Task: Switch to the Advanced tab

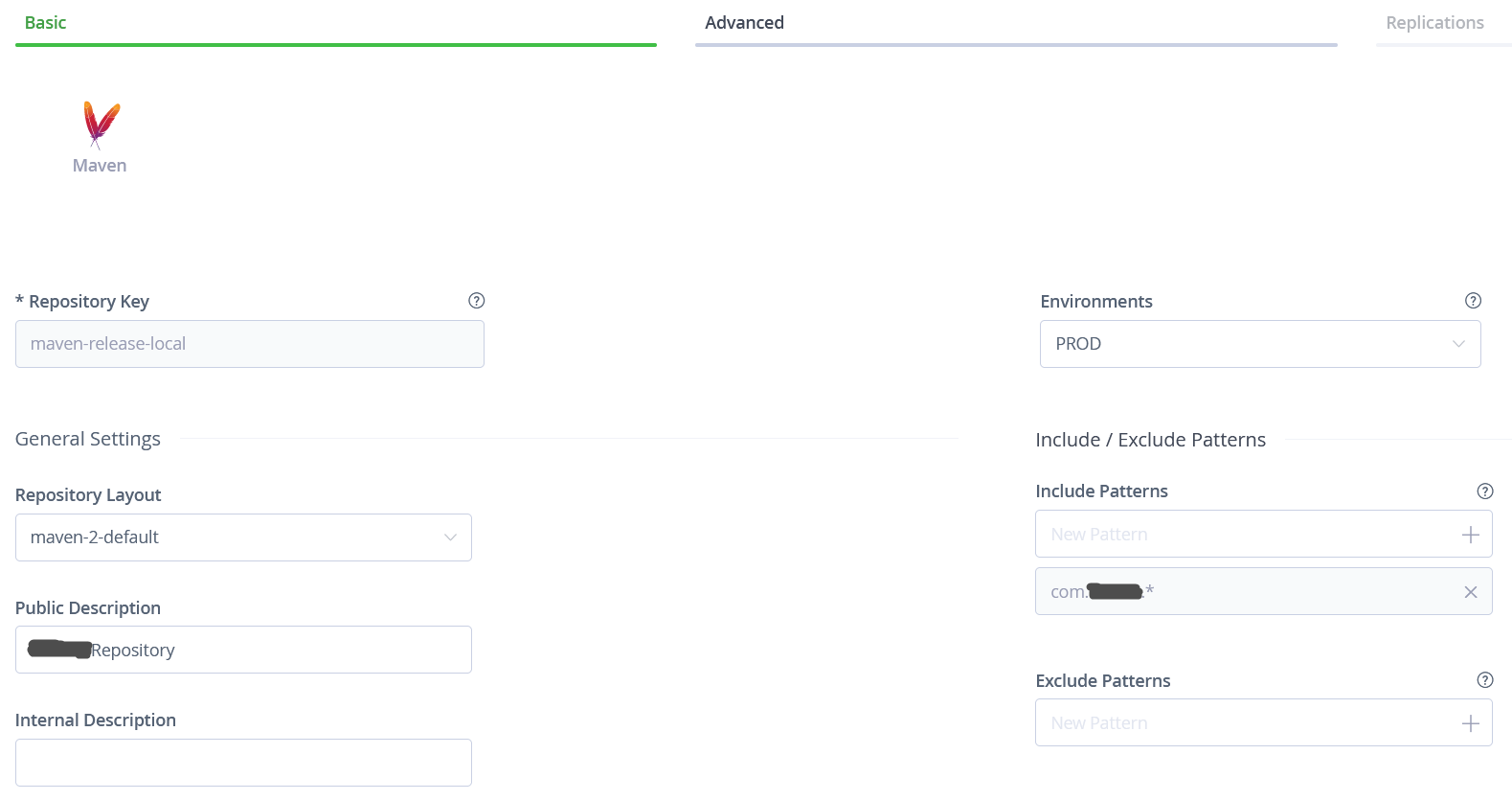Action: tap(744, 23)
